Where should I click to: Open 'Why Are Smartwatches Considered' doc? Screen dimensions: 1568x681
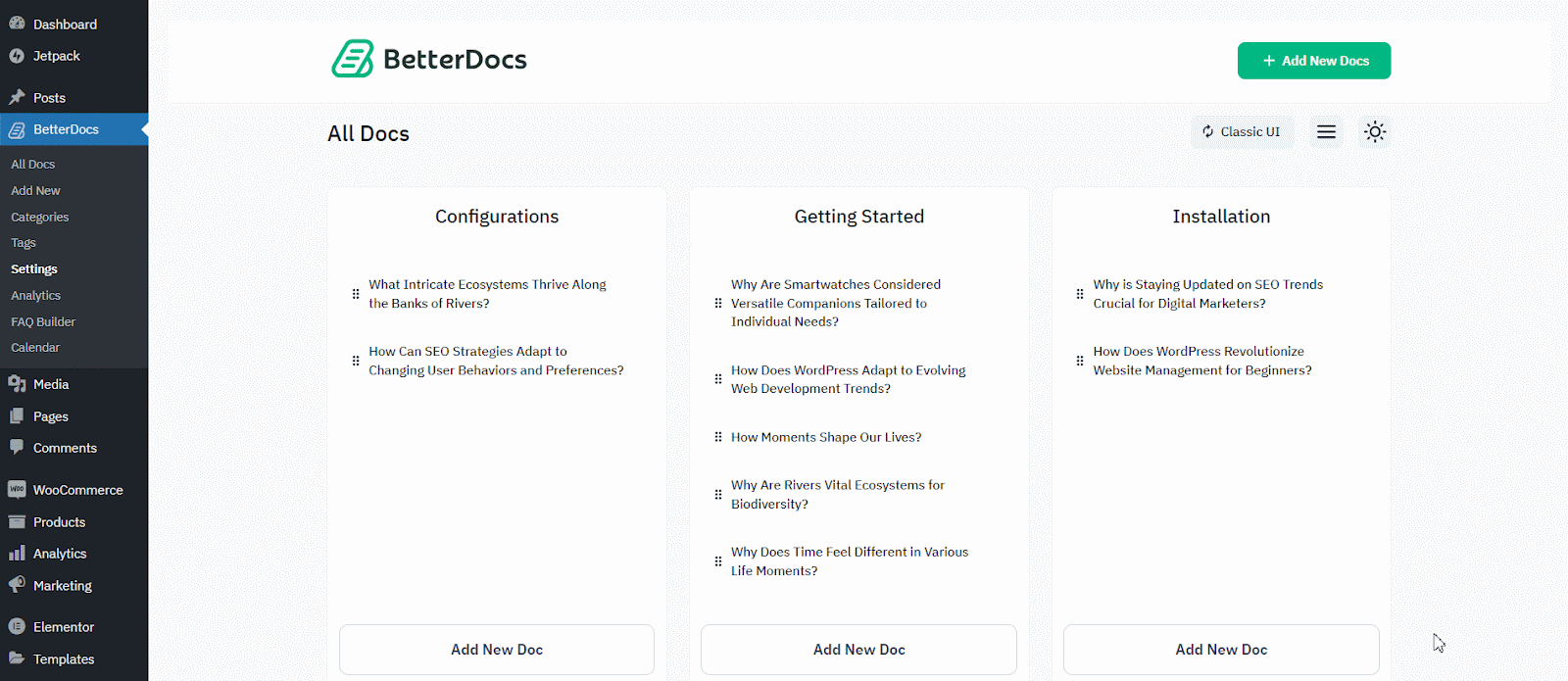[836, 303]
